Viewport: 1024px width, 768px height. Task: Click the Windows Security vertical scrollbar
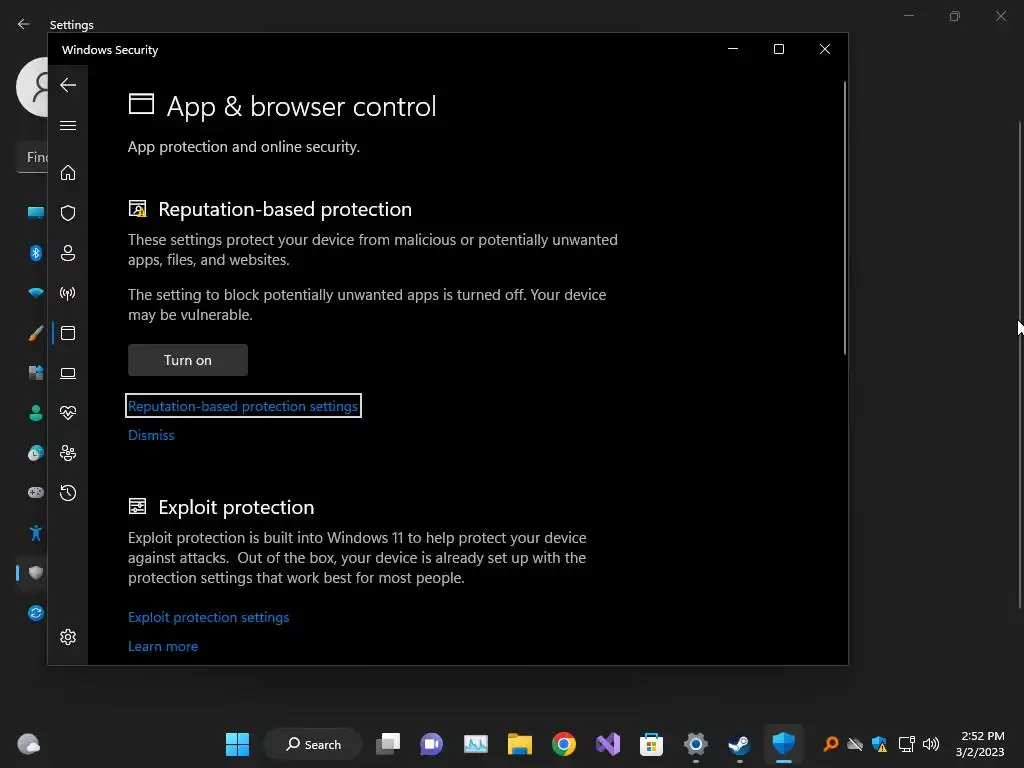click(844, 218)
